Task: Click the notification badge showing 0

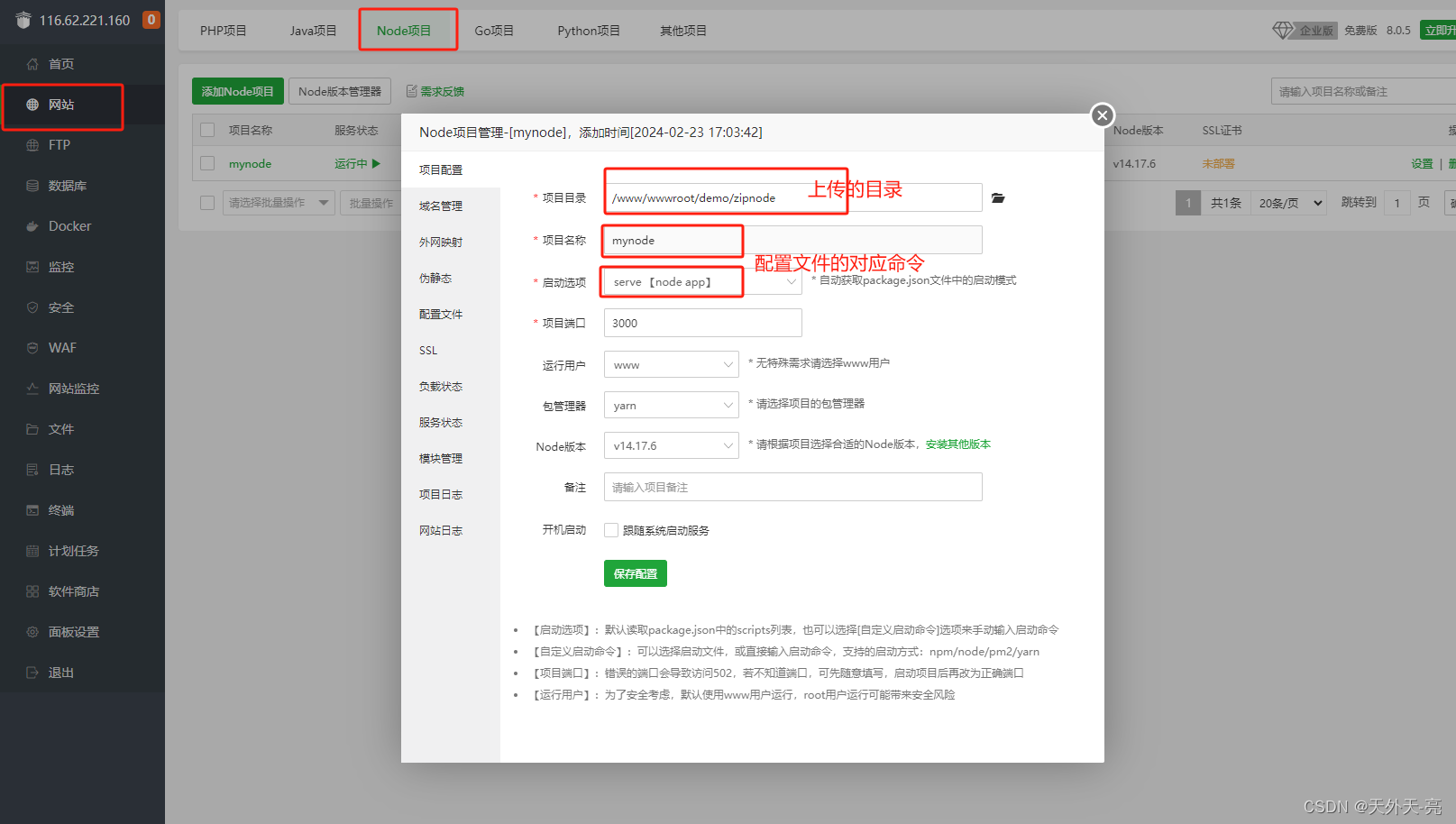Action: (151, 20)
